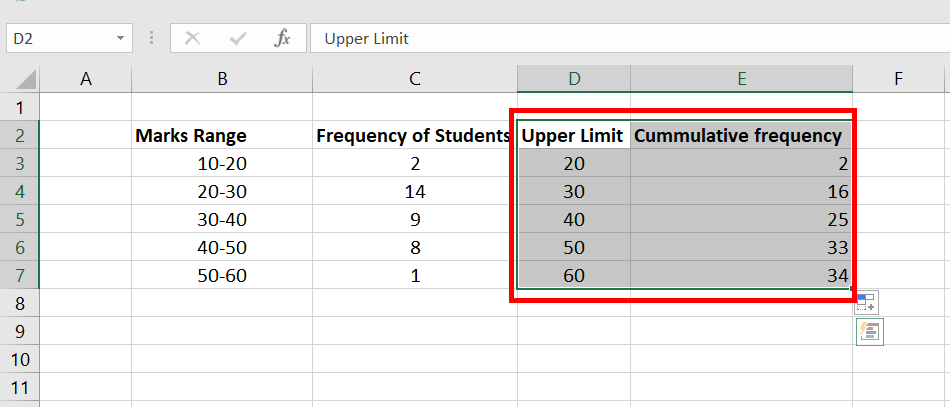Select cumulative frequency cell with 34
The image size is (950, 407).
741,275
